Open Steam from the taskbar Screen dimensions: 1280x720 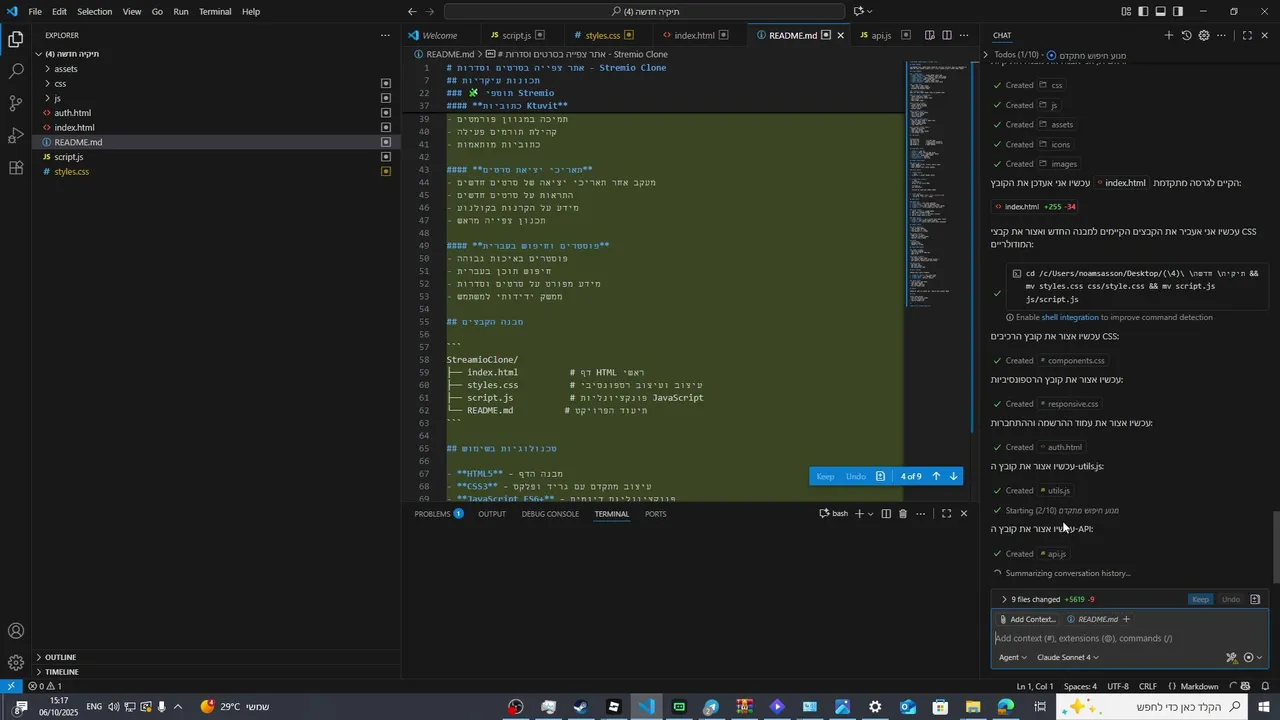point(581,707)
